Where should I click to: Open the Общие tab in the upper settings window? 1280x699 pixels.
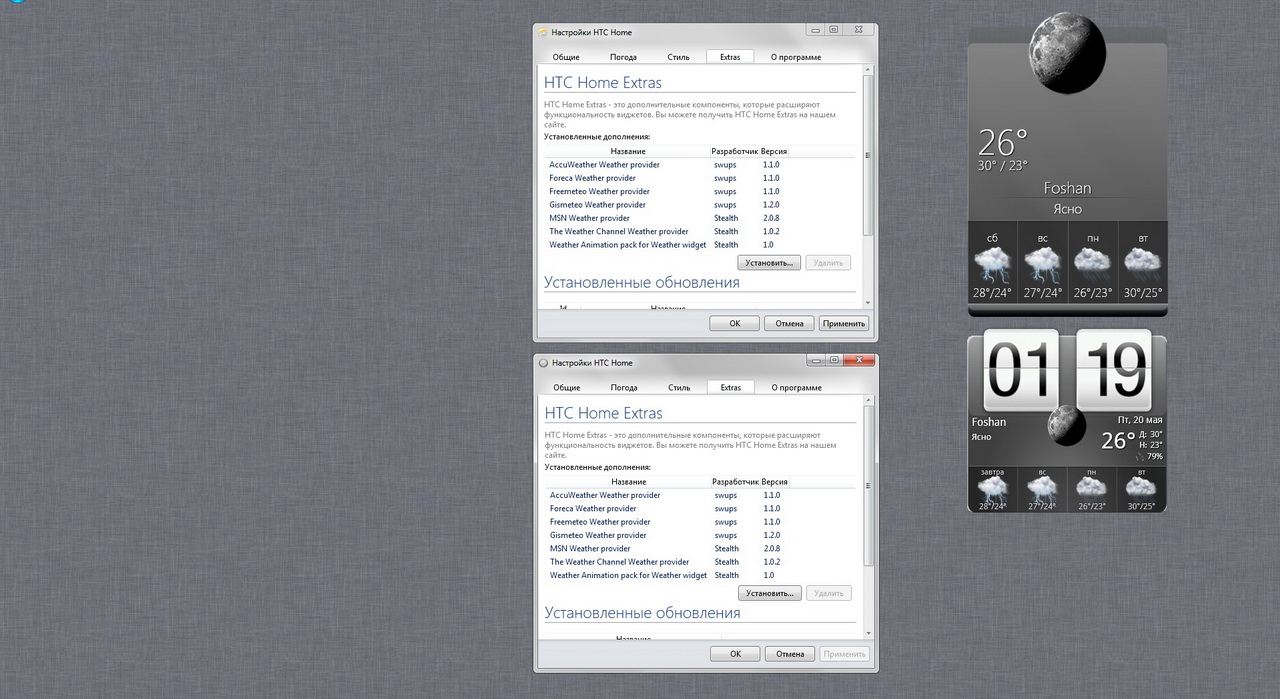pos(566,57)
